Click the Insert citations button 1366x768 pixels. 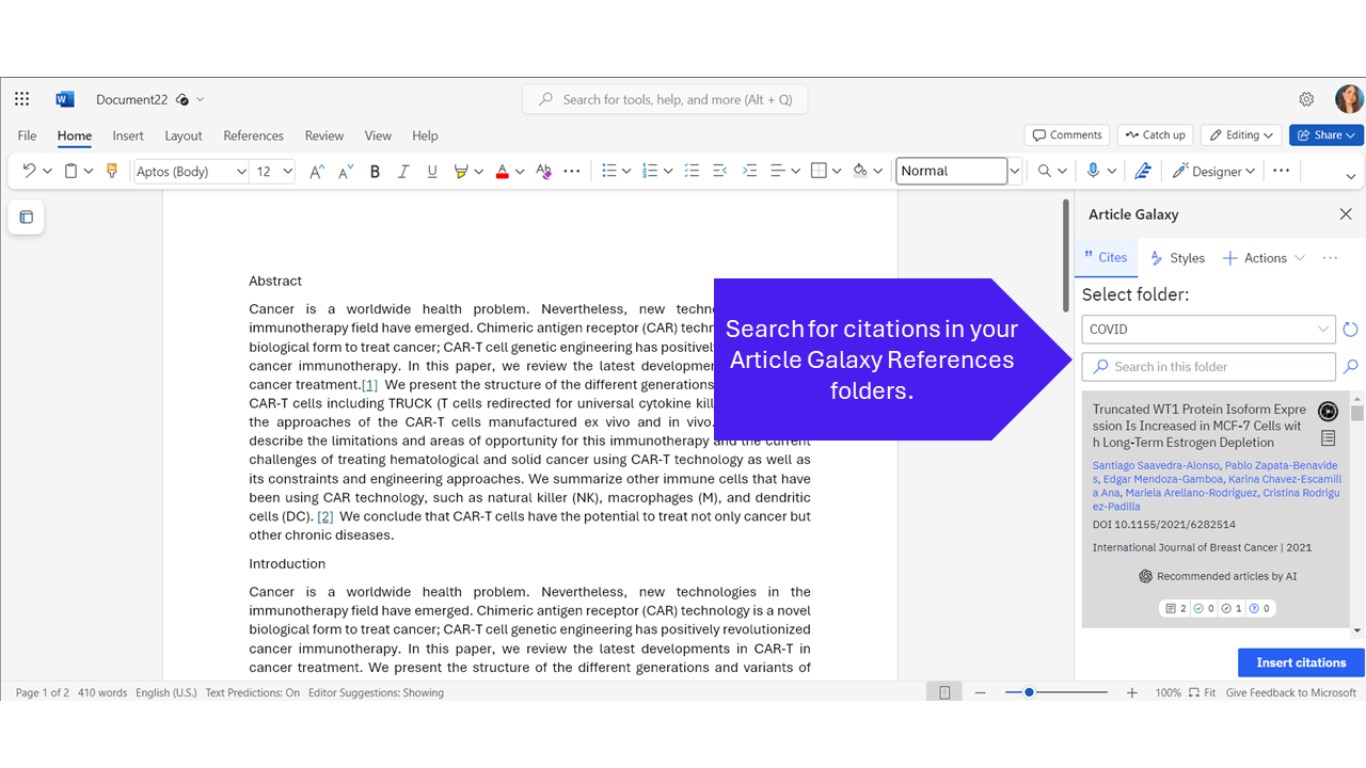click(1300, 662)
